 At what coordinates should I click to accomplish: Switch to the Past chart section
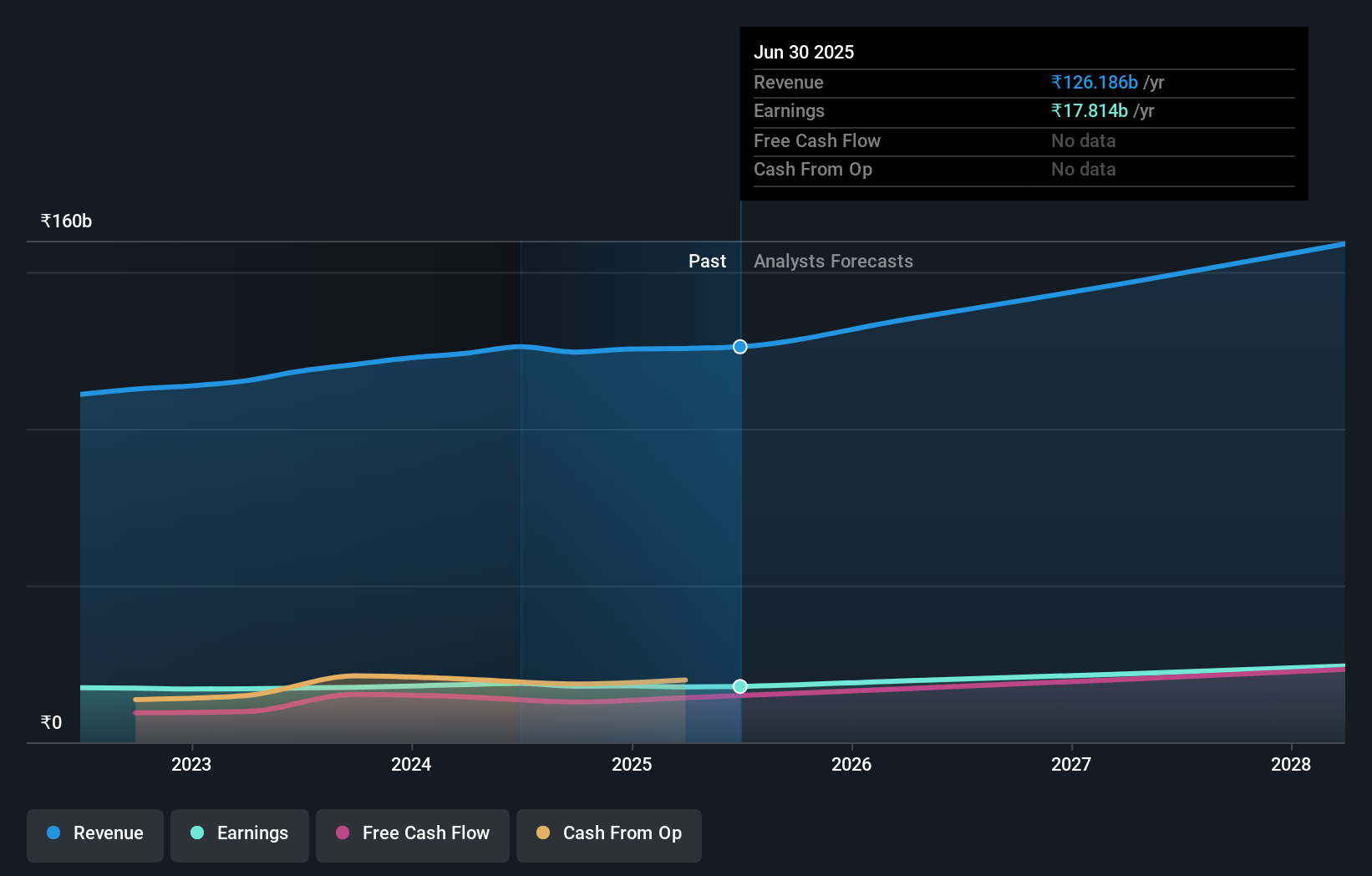point(708,261)
